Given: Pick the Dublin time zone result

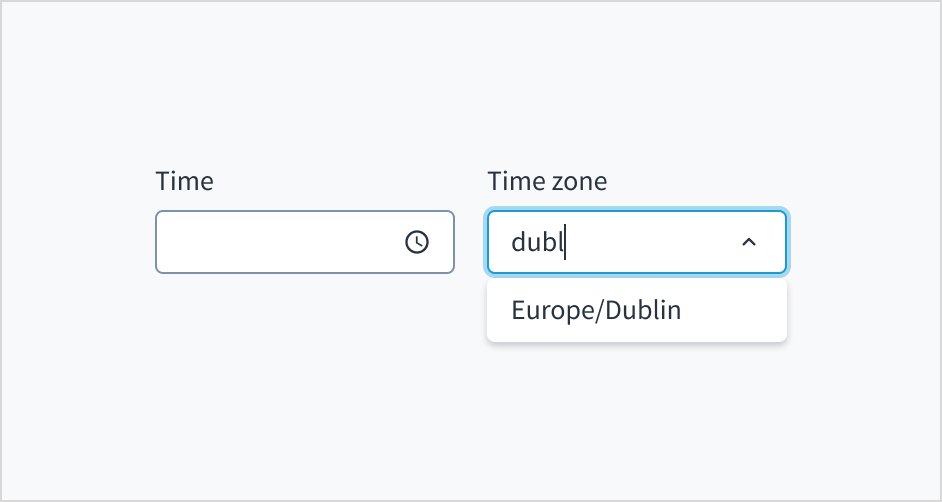Looking at the screenshot, I should (596, 310).
